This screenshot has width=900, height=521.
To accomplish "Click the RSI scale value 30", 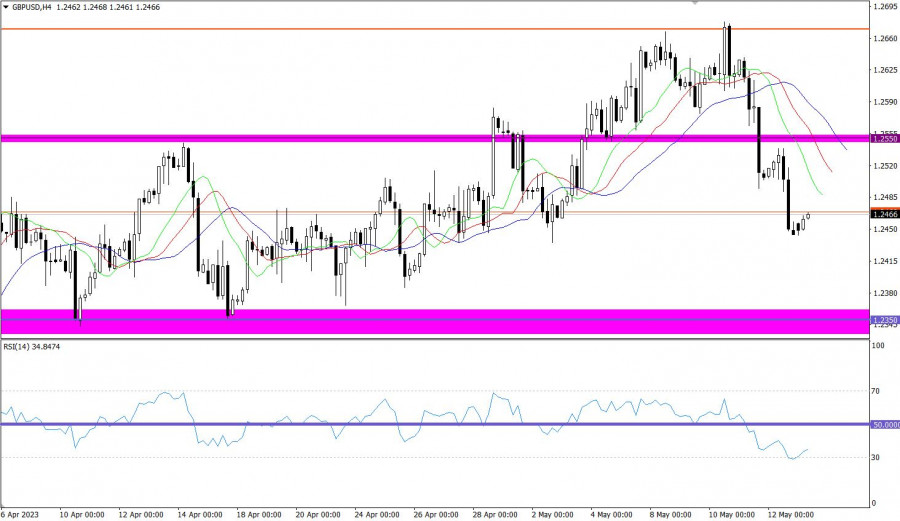I will (878, 457).
